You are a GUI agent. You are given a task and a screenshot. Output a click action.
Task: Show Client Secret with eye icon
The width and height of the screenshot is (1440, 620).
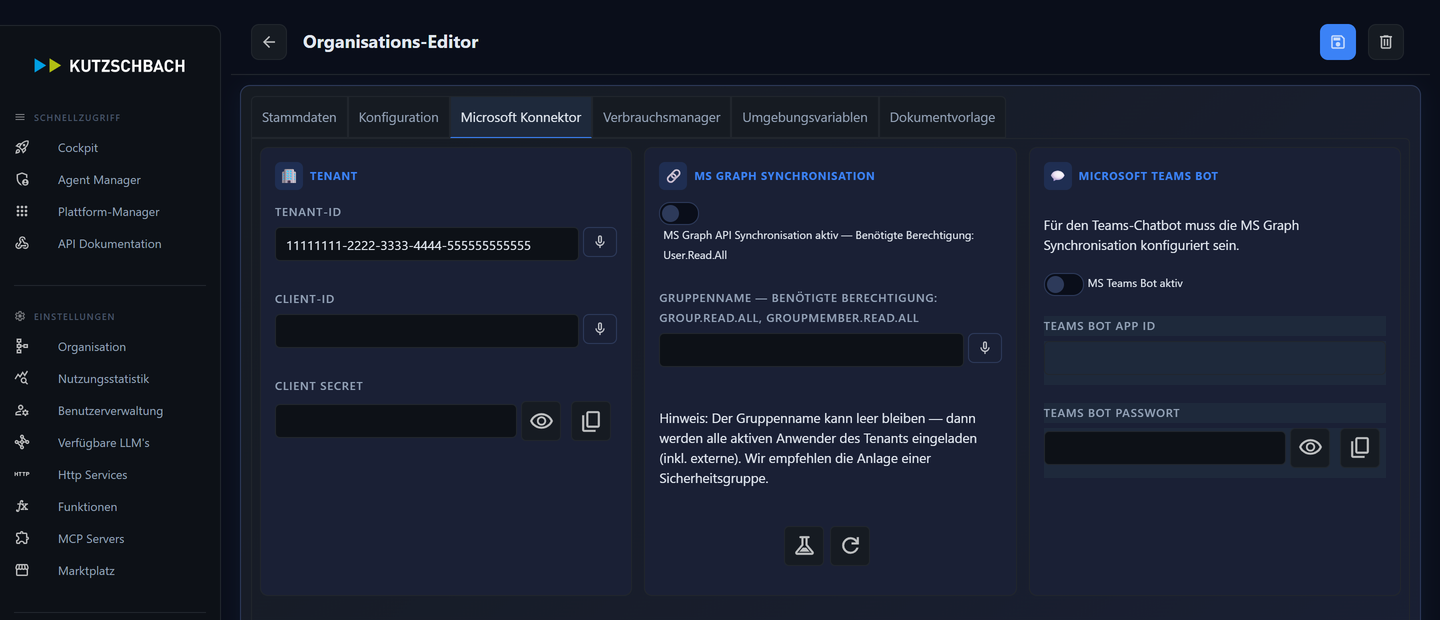click(x=541, y=421)
